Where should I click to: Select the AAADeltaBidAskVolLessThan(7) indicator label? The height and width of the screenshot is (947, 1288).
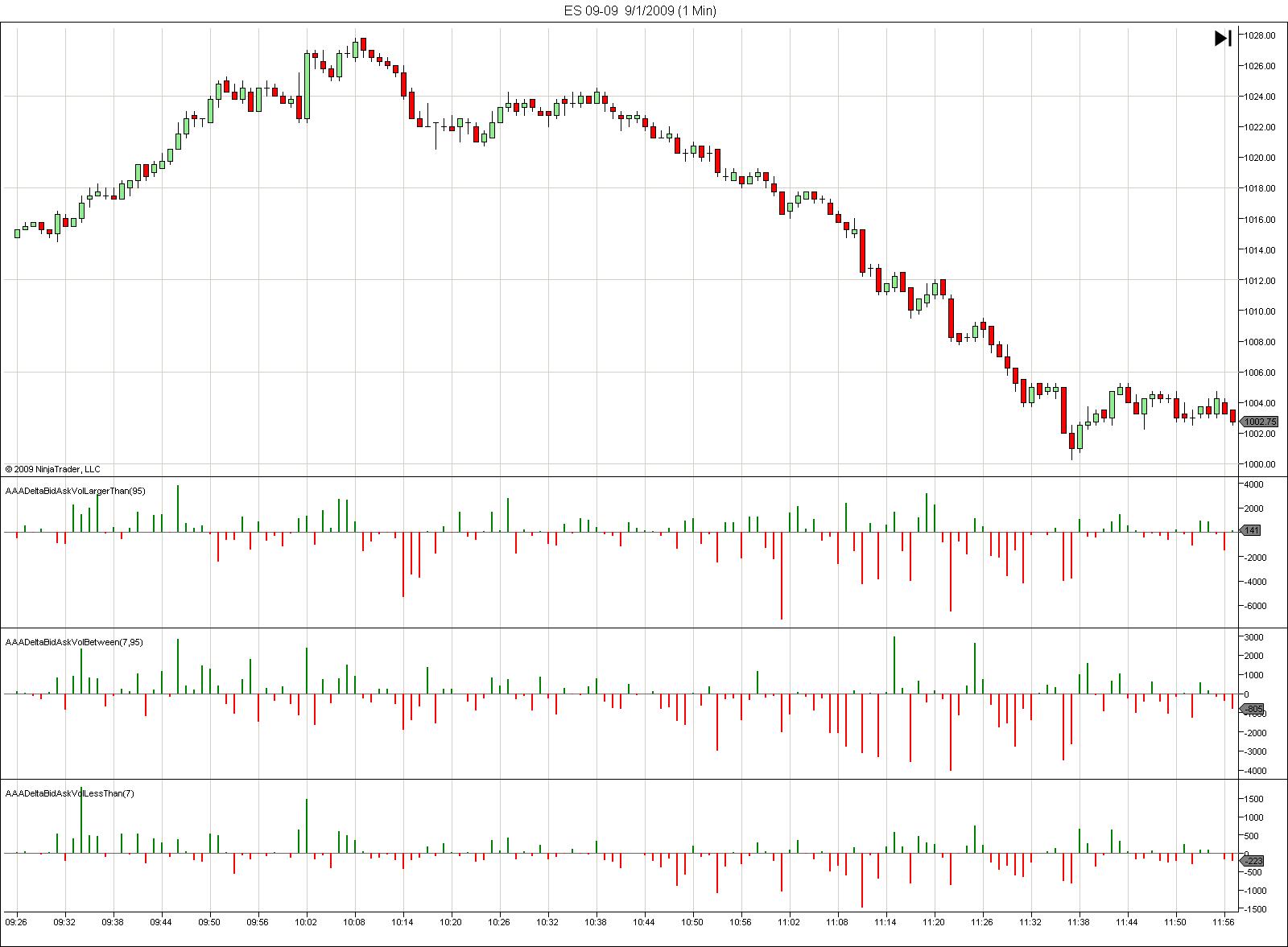(x=70, y=793)
